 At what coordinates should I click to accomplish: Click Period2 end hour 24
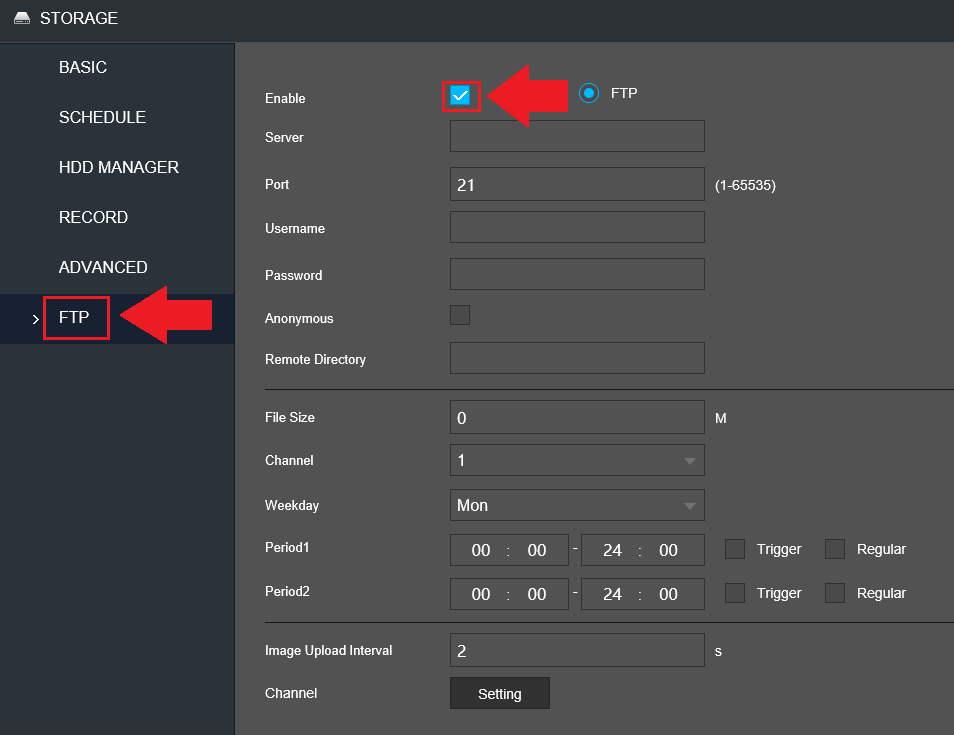click(612, 594)
